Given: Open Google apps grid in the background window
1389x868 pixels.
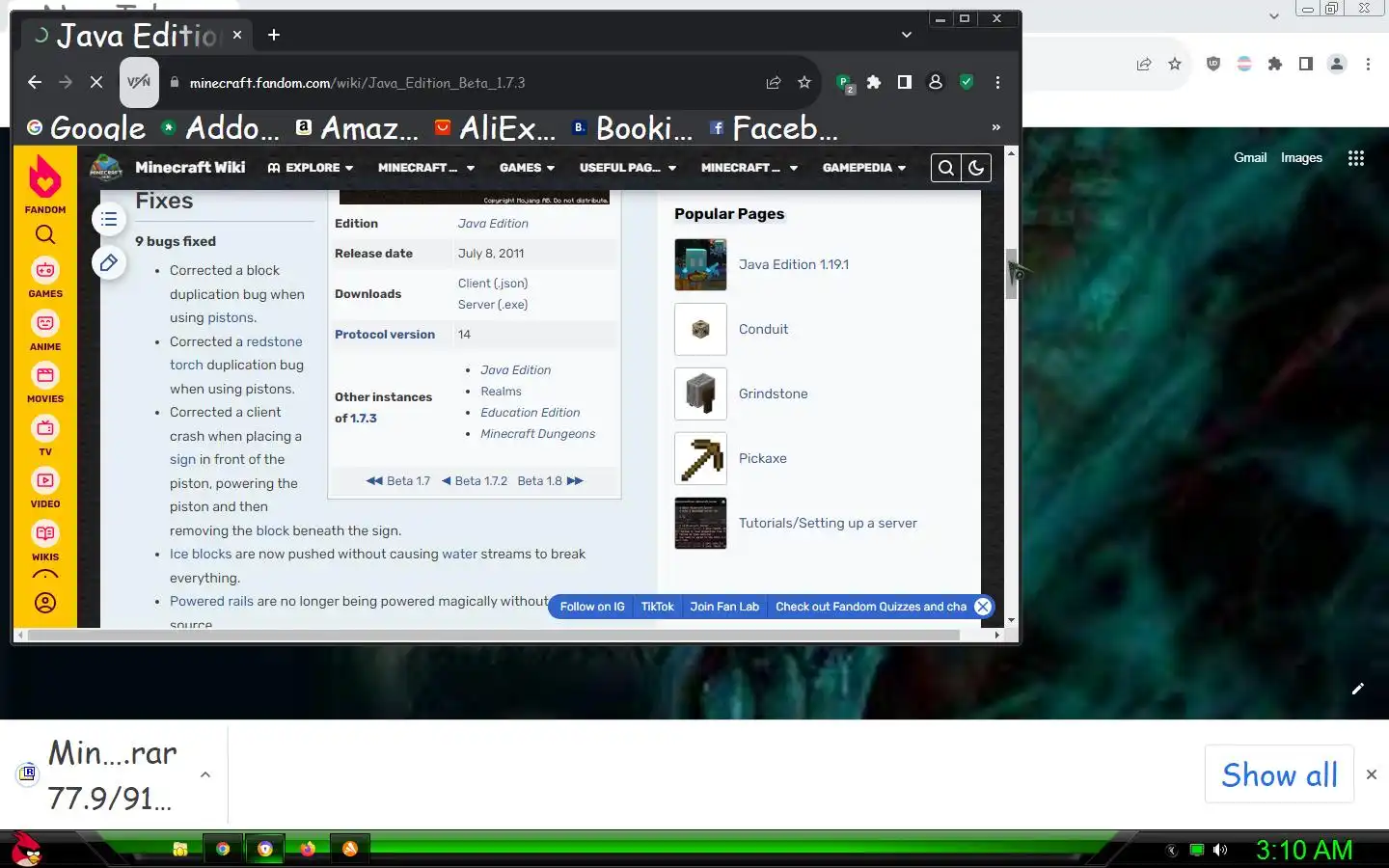Looking at the screenshot, I should click(x=1356, y=158).
